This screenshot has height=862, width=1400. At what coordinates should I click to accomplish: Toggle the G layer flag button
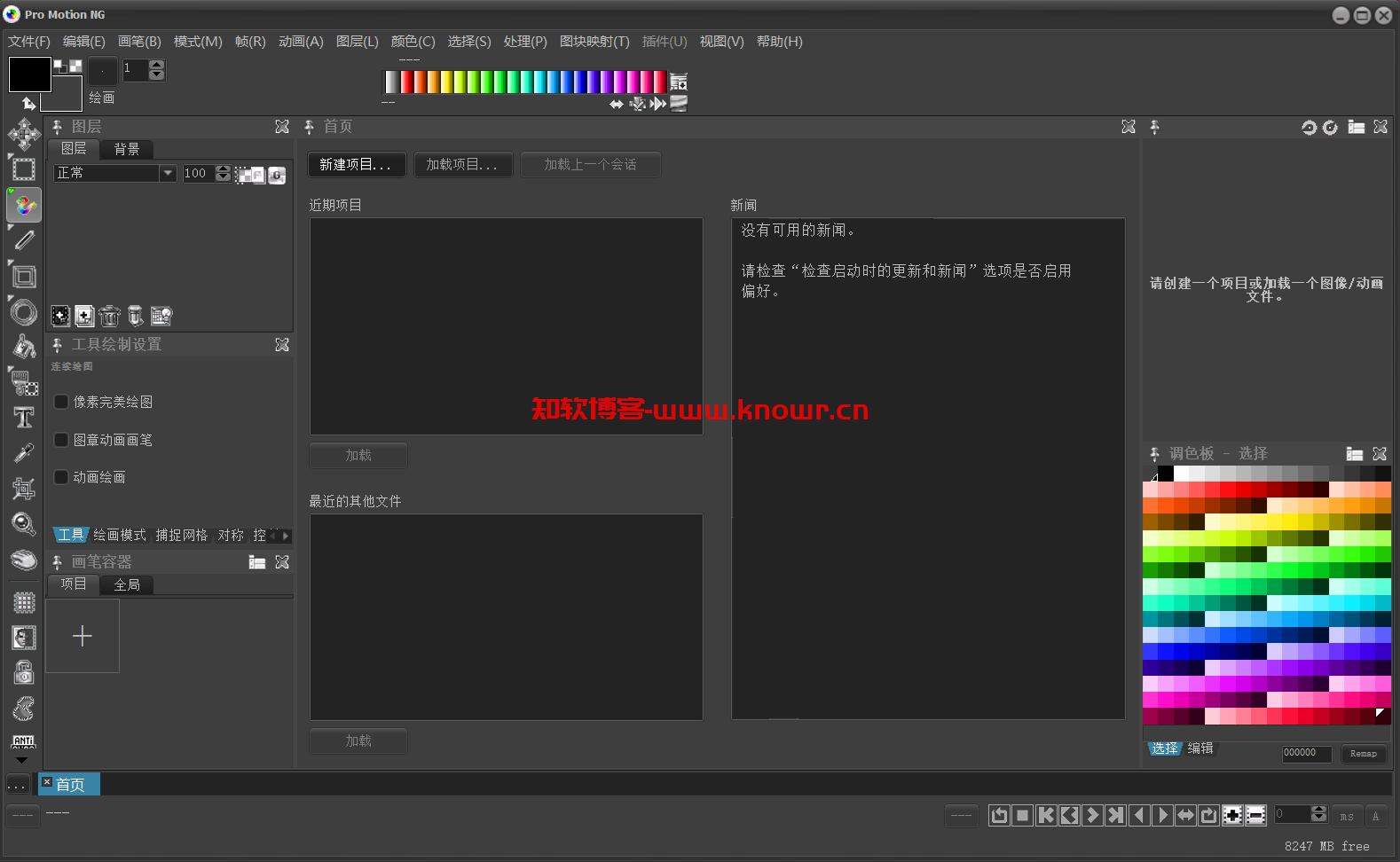(x=277, y=175)
